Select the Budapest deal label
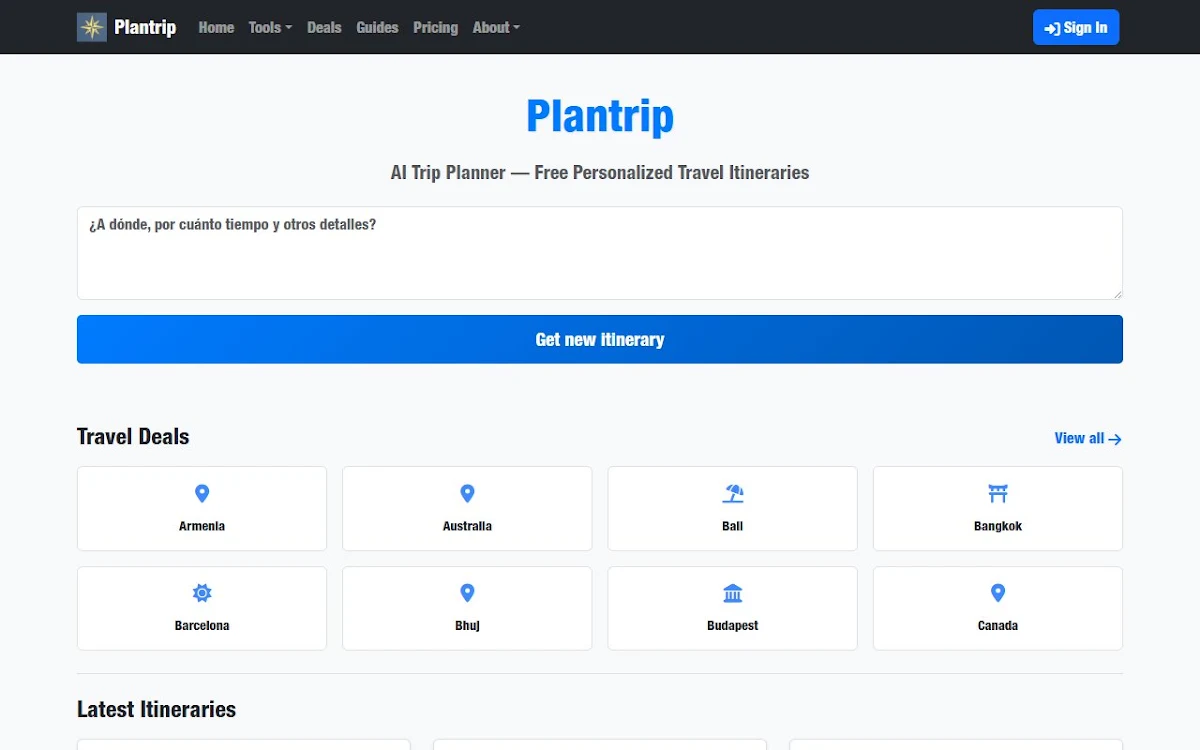The image size is (1200, 750). coord(733,626)
